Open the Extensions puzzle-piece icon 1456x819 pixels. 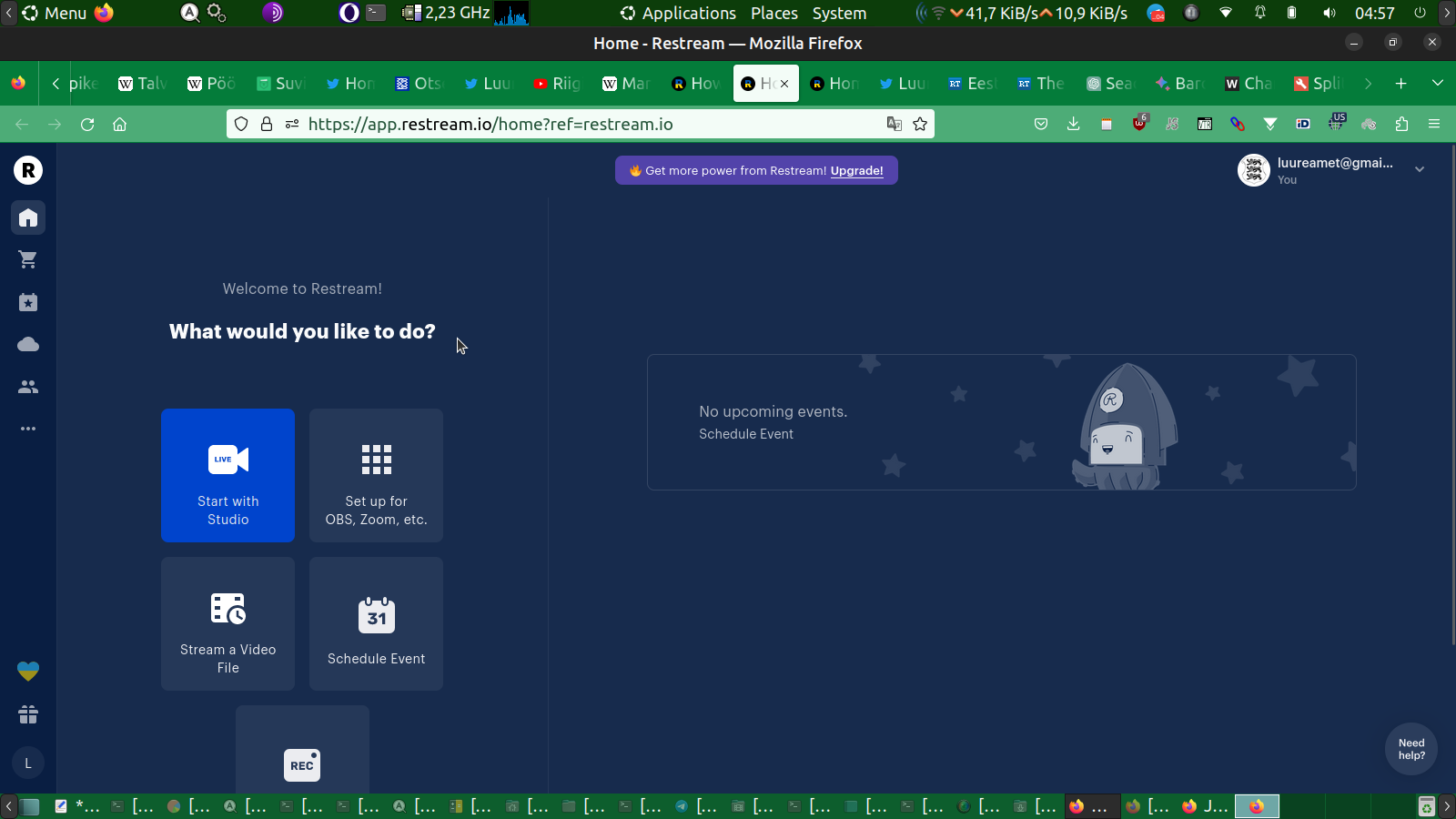pyautogui.click(x=1401, y=125)
